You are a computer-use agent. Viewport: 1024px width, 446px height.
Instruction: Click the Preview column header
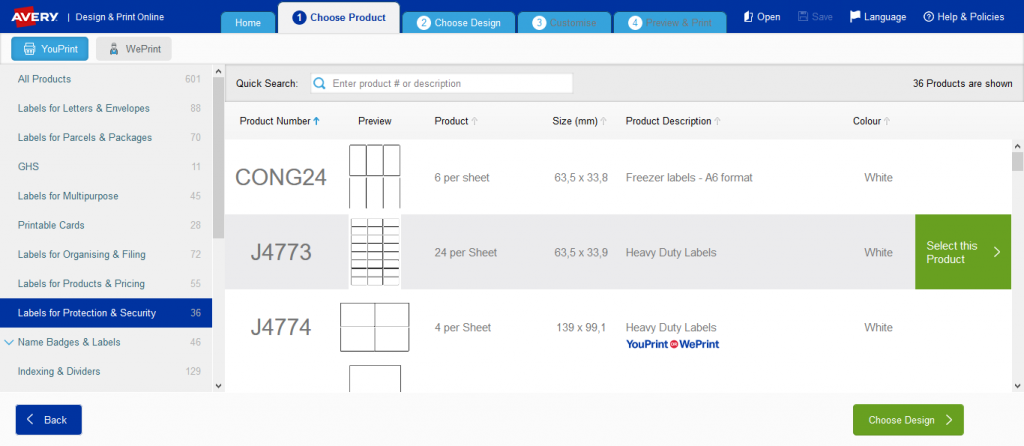coord(375,121)
